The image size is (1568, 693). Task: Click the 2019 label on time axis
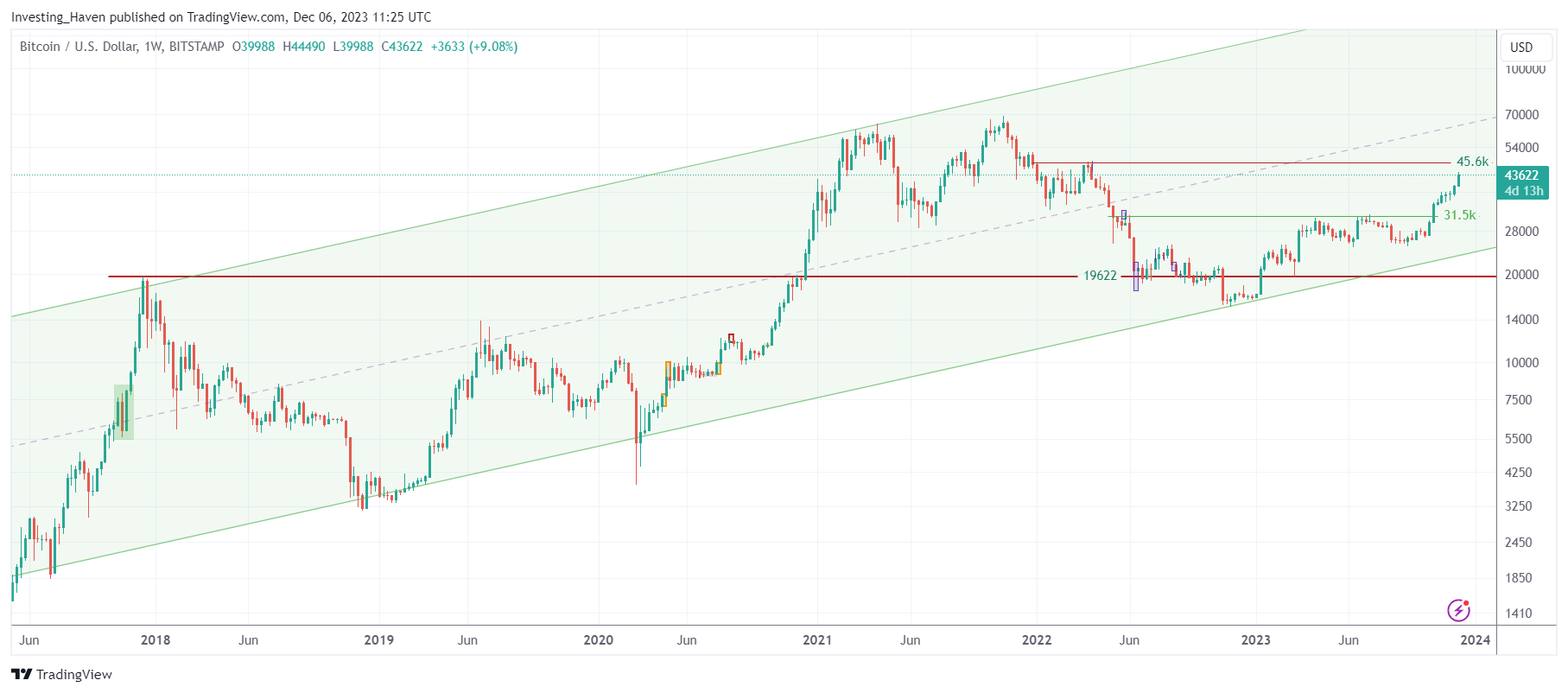coord(378,640)
